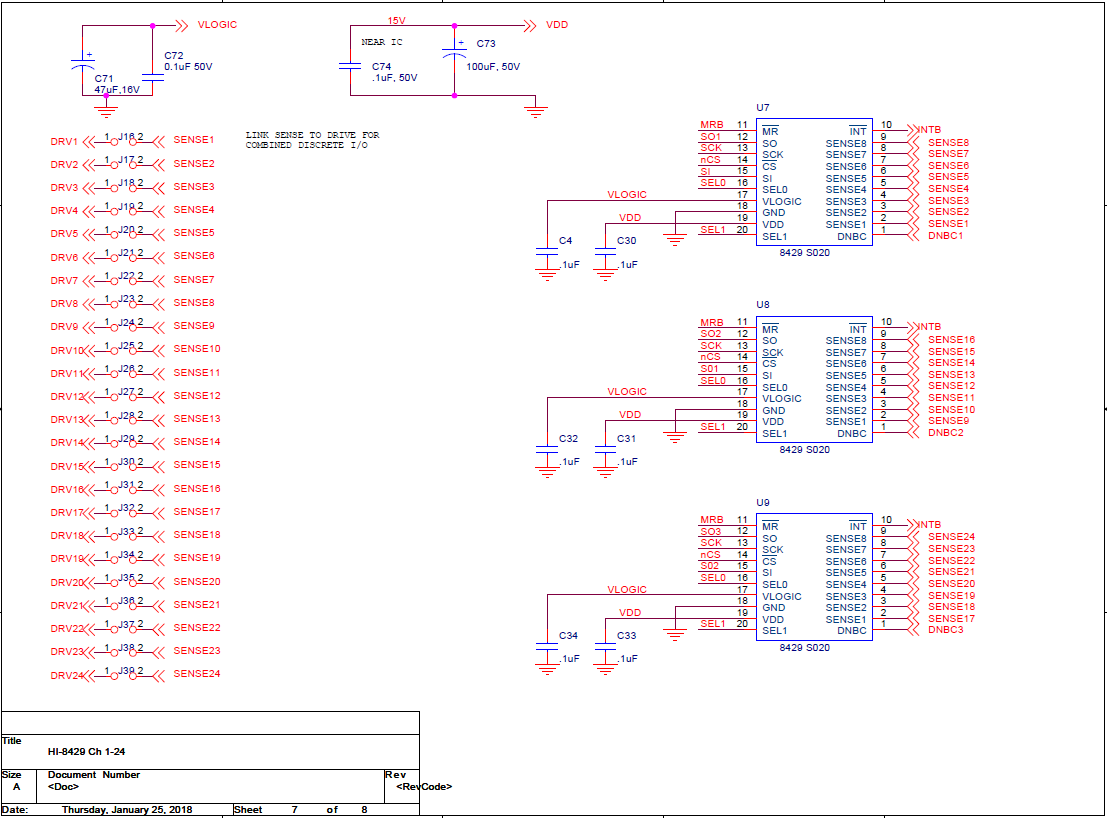Click the sheet number '7' in title block
The width and height of the screenshot is (1107, 818).
tap(294, 810)
